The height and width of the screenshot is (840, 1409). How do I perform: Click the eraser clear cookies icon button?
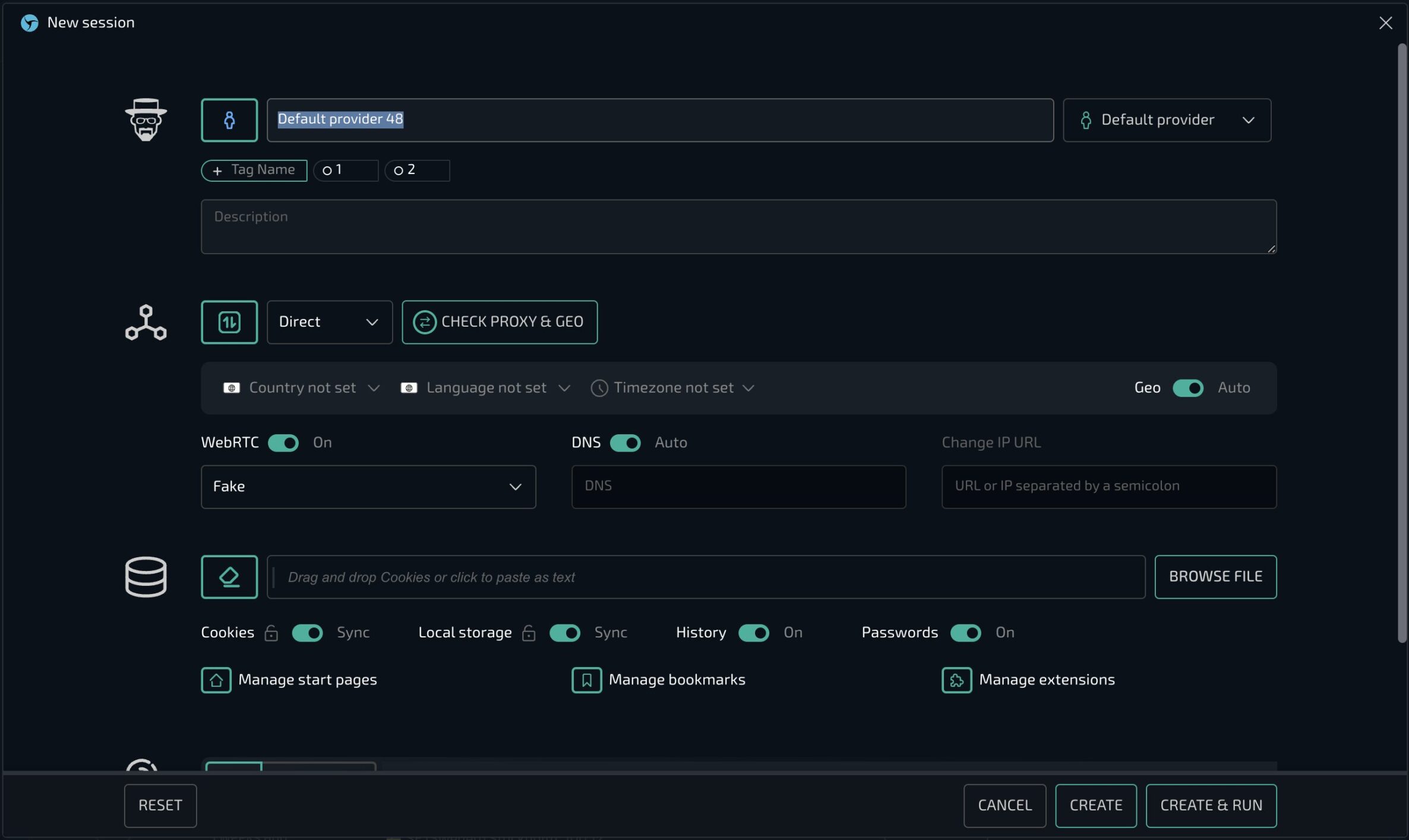229,577
